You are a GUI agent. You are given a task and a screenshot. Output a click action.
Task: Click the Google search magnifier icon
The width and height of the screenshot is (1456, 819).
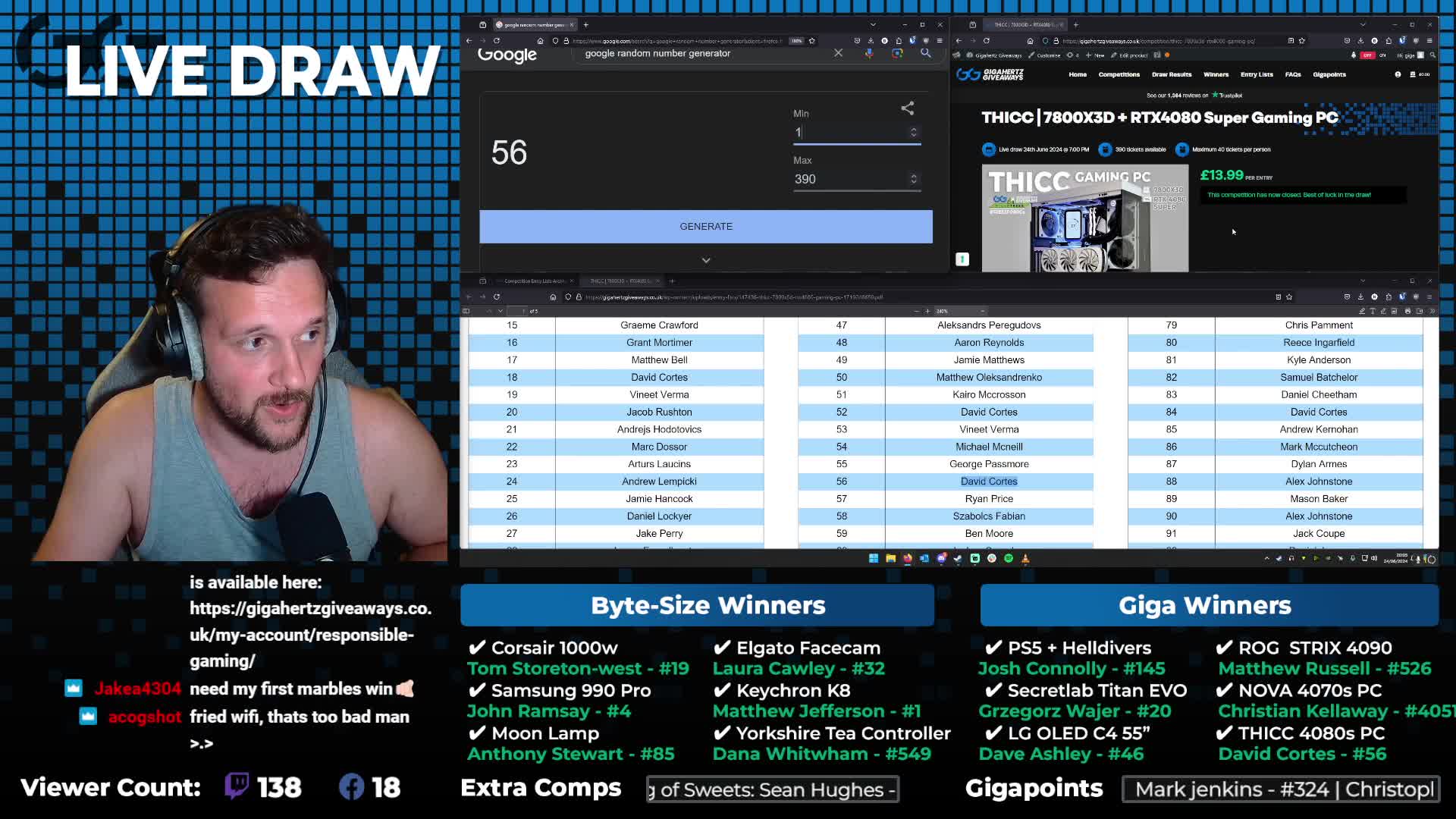click(926, 53)
